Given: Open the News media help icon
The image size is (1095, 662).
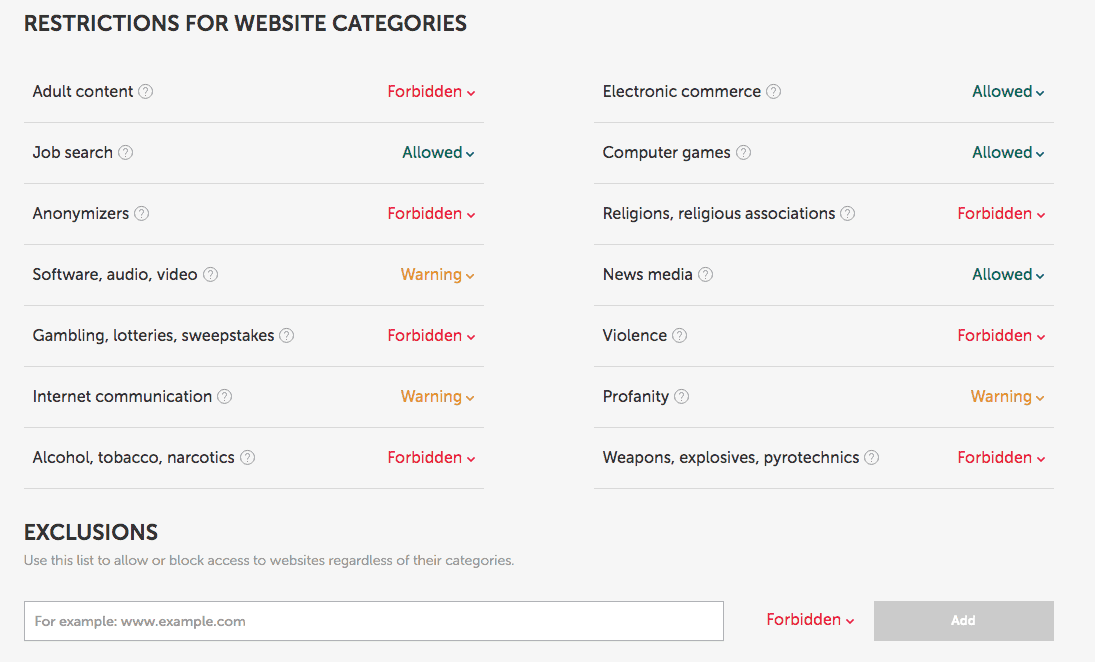Looking at the screenshot, I should pos(706,274).
